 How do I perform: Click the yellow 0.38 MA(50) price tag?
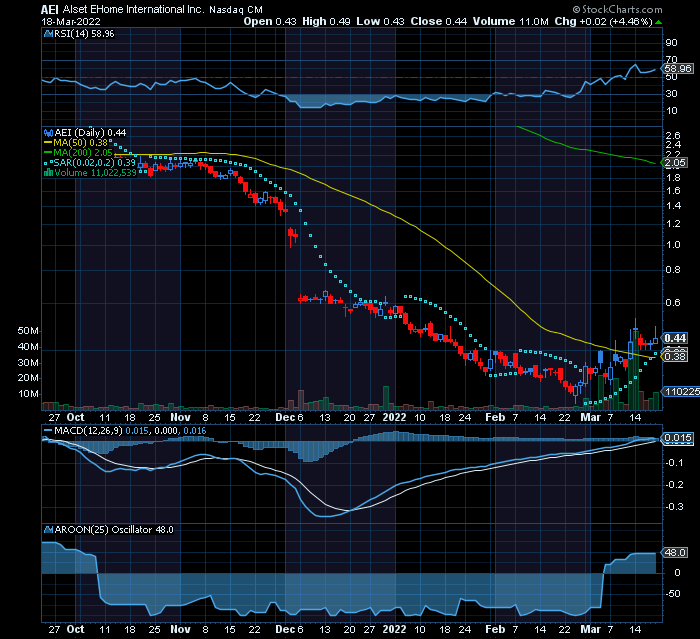click(x=675, y=356)
